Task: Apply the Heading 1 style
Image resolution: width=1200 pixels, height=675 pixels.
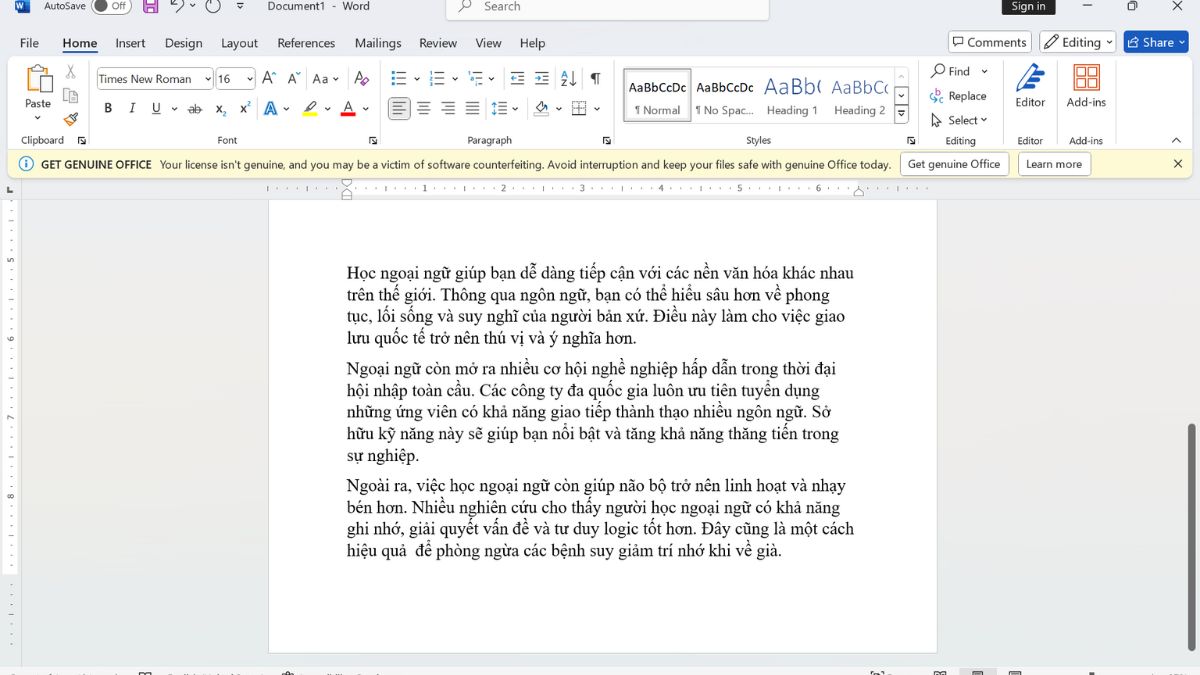Action: [x=792, y=95]
